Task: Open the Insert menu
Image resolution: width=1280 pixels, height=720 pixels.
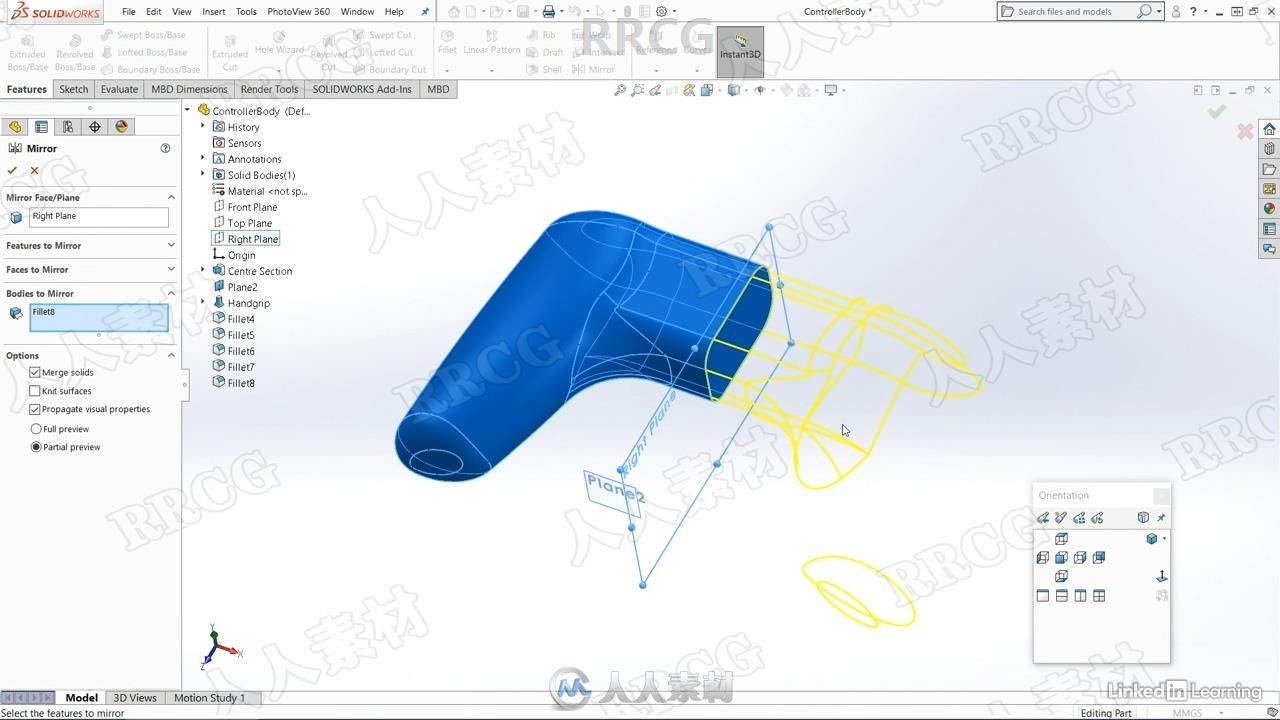Action: (214, 12)
